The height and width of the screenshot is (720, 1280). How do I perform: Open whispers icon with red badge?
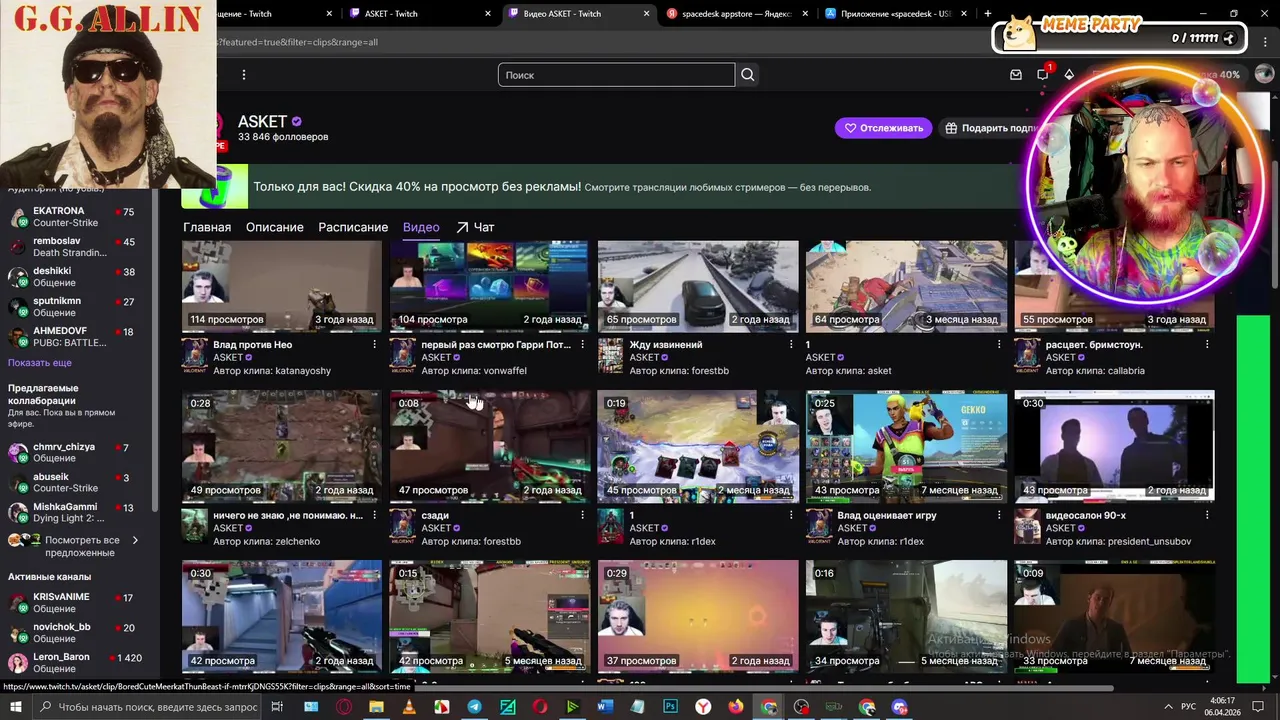coord(1042,74)
